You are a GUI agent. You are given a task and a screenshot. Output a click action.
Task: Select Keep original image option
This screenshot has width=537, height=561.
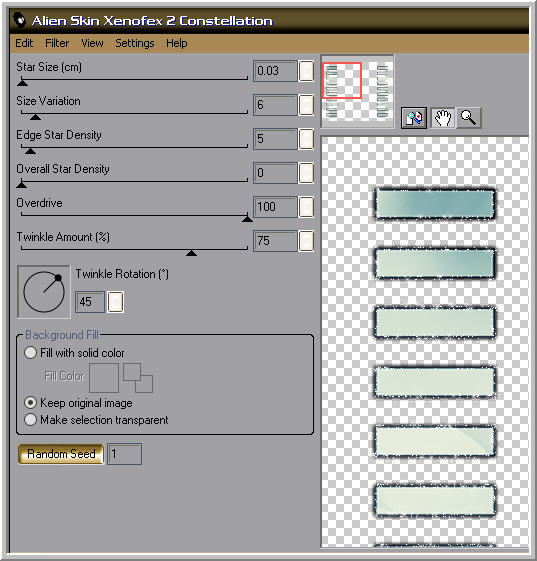(x=30, y=403)
